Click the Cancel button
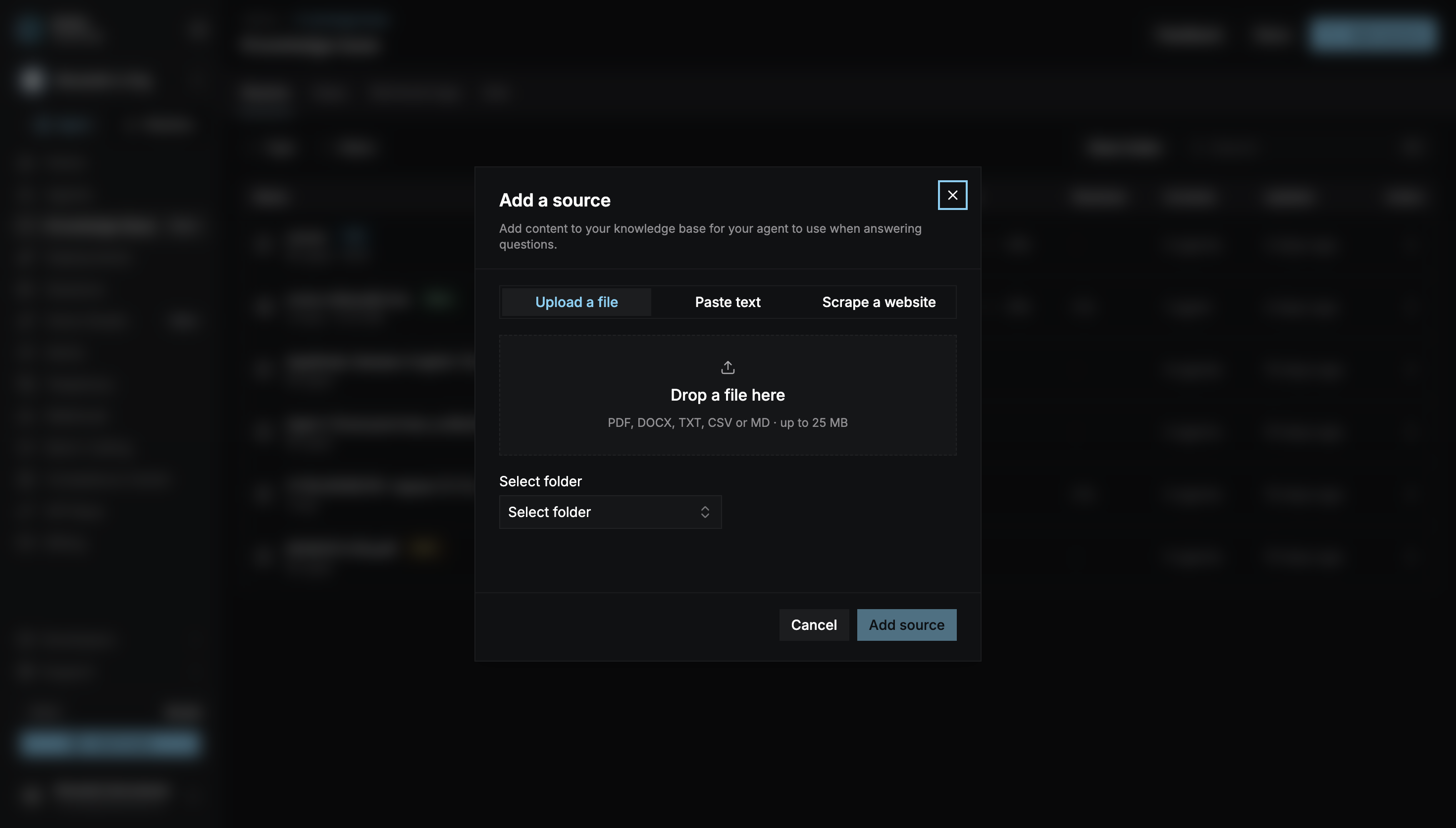 [x=814, y=624]
